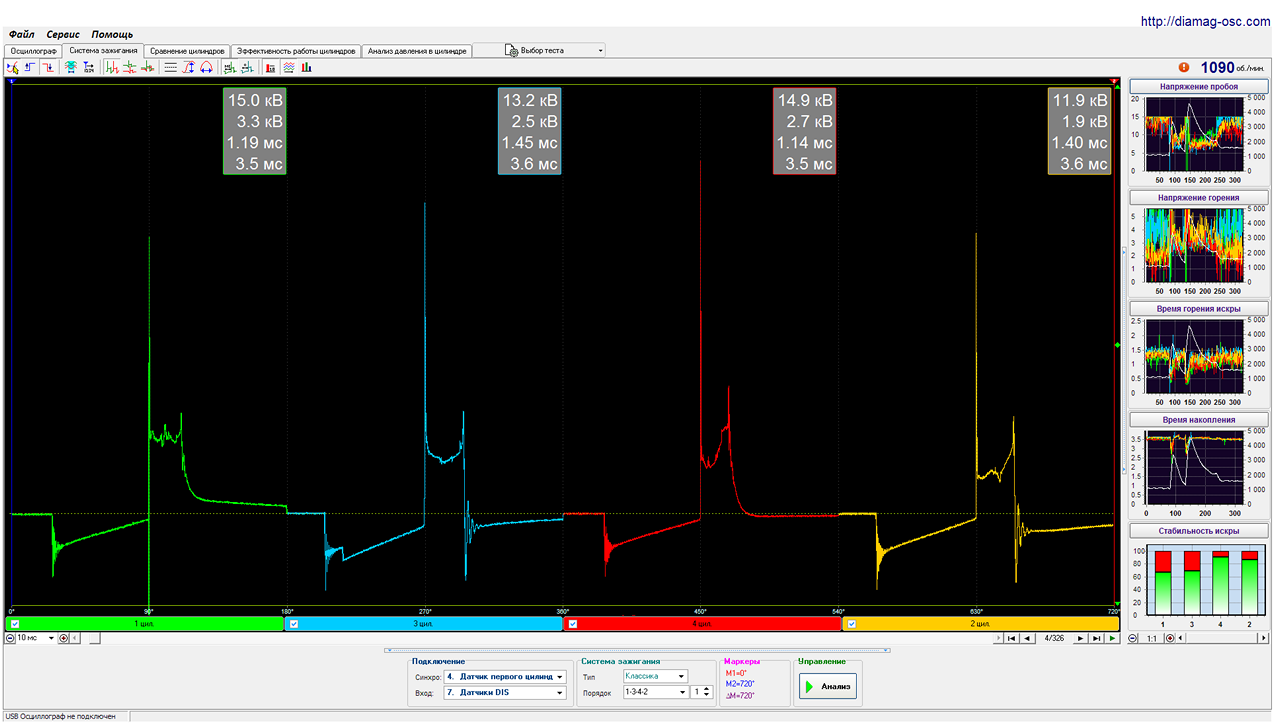Uncheck the cylinder 2 checkbox
Viewport: 1280px width, 725px height.
pyautogui.click(x=852, y=623)
